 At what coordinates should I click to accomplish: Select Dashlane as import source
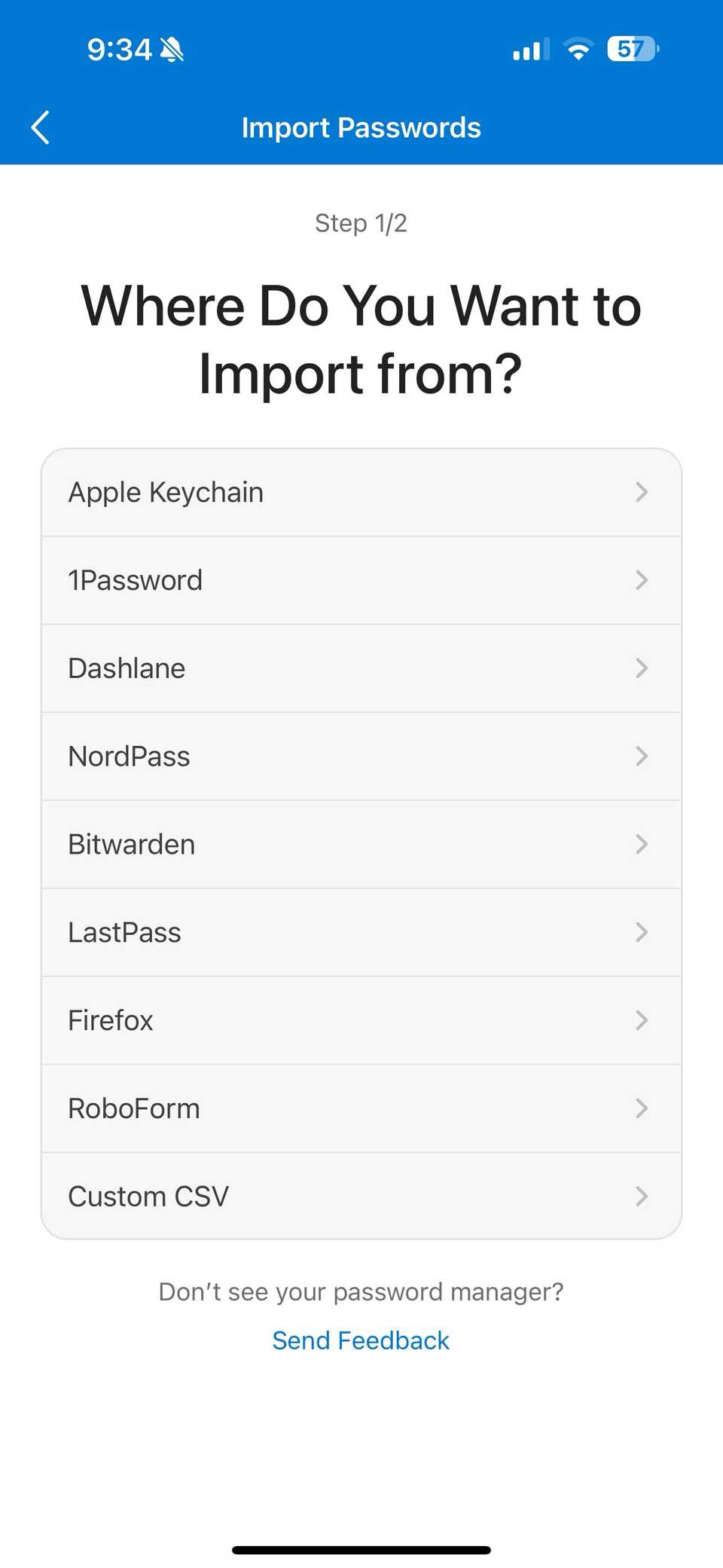click(x=361, y=668)
